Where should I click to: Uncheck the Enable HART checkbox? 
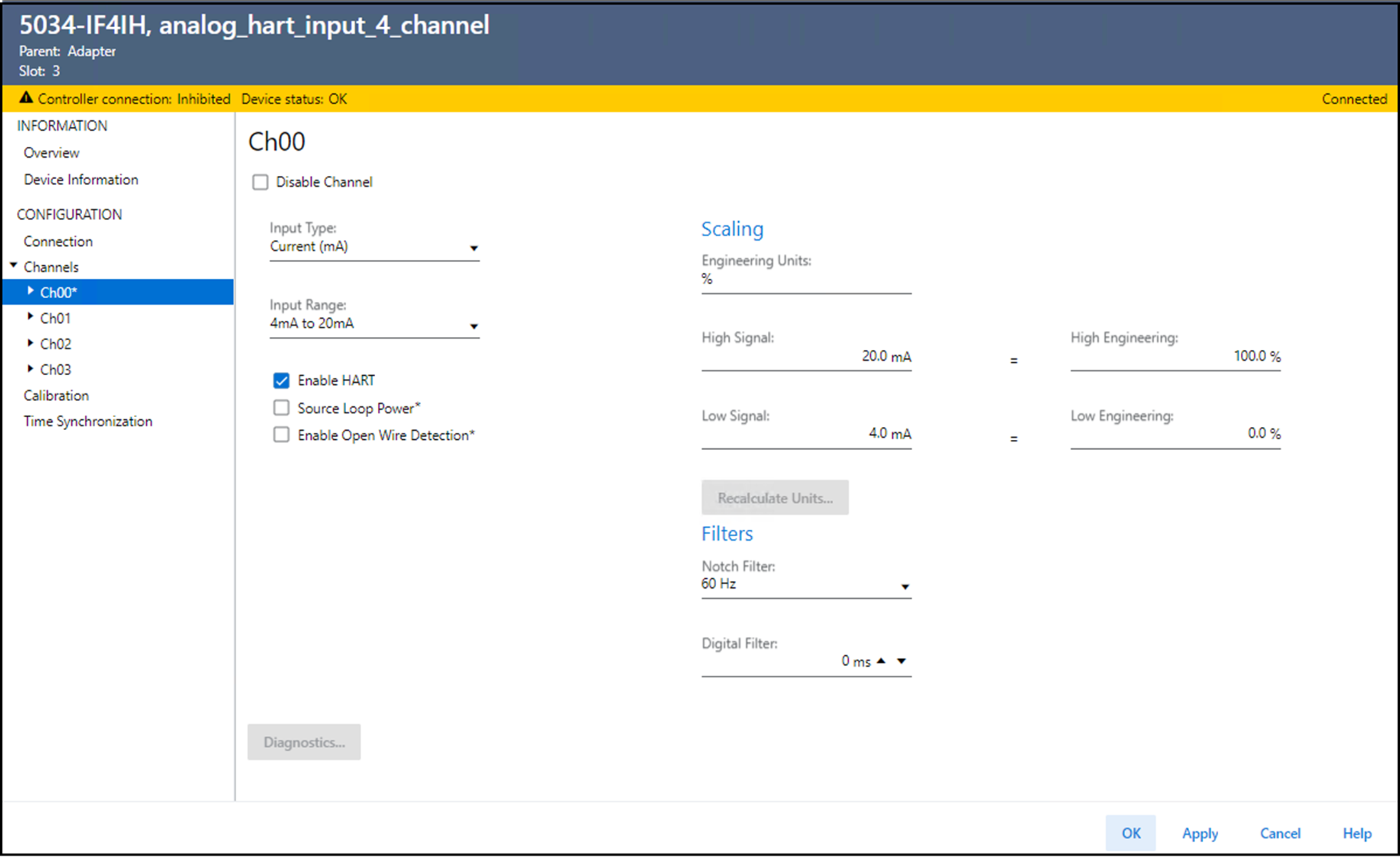coord(281,380)
